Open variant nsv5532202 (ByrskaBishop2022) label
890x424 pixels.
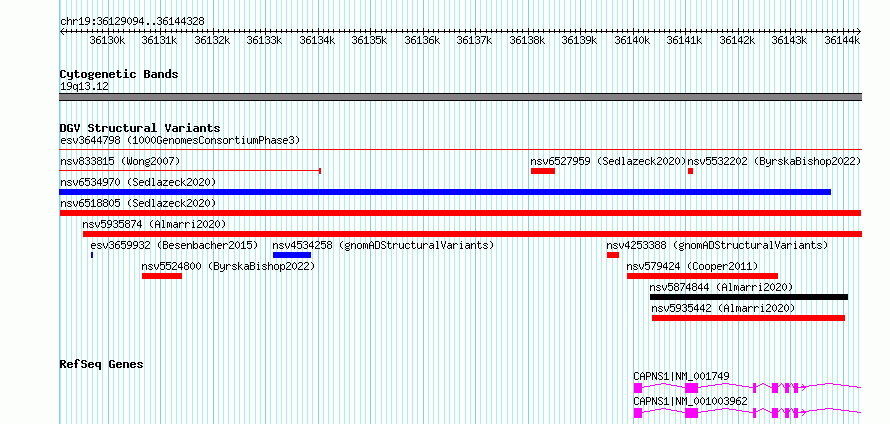tap(774, 162)
